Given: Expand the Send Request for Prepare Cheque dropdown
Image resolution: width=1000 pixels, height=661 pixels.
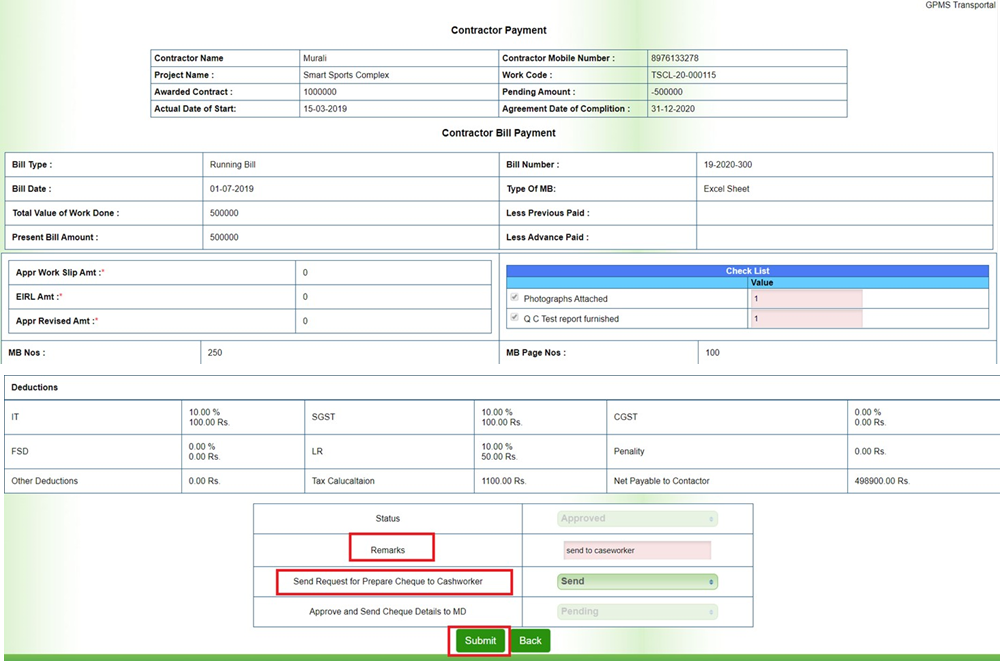Looking at the screenshot, I should [x=637, y=581].
